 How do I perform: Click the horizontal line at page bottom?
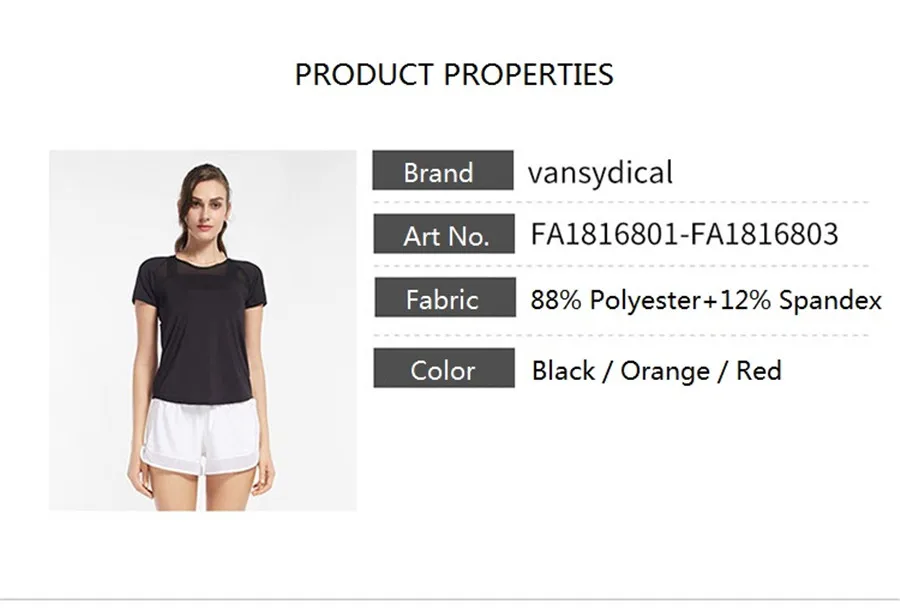(x=450, y=600)
